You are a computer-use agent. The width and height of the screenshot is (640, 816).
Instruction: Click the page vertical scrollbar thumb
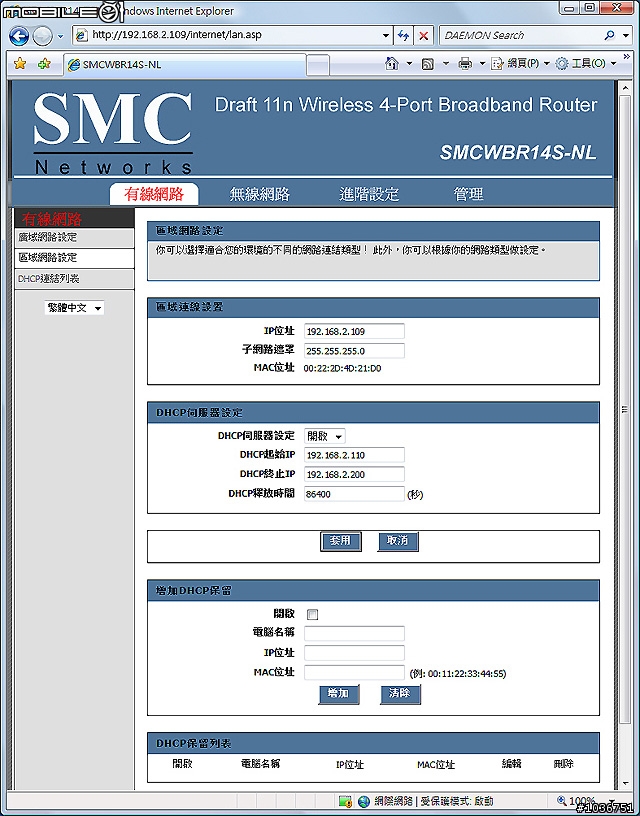pos(625,410)
